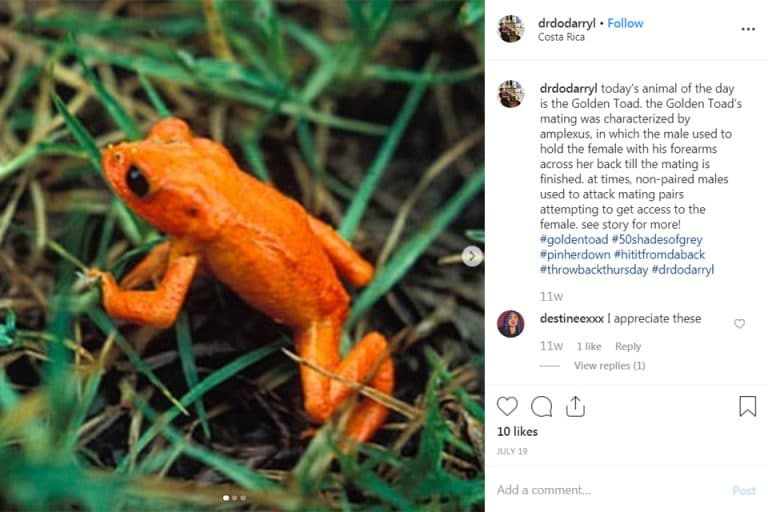The width and height of the screenshot is (768, 512).
Task: Go to next photo with arrow
Action: click(472, 256)
